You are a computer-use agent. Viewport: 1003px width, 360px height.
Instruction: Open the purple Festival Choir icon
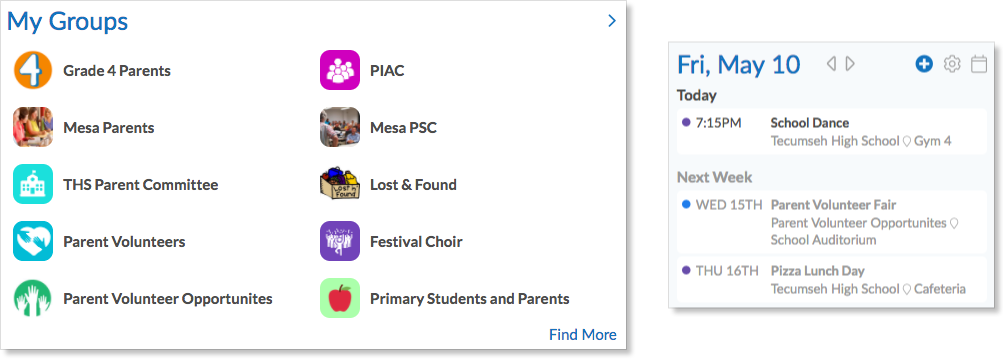pos(340,241)
